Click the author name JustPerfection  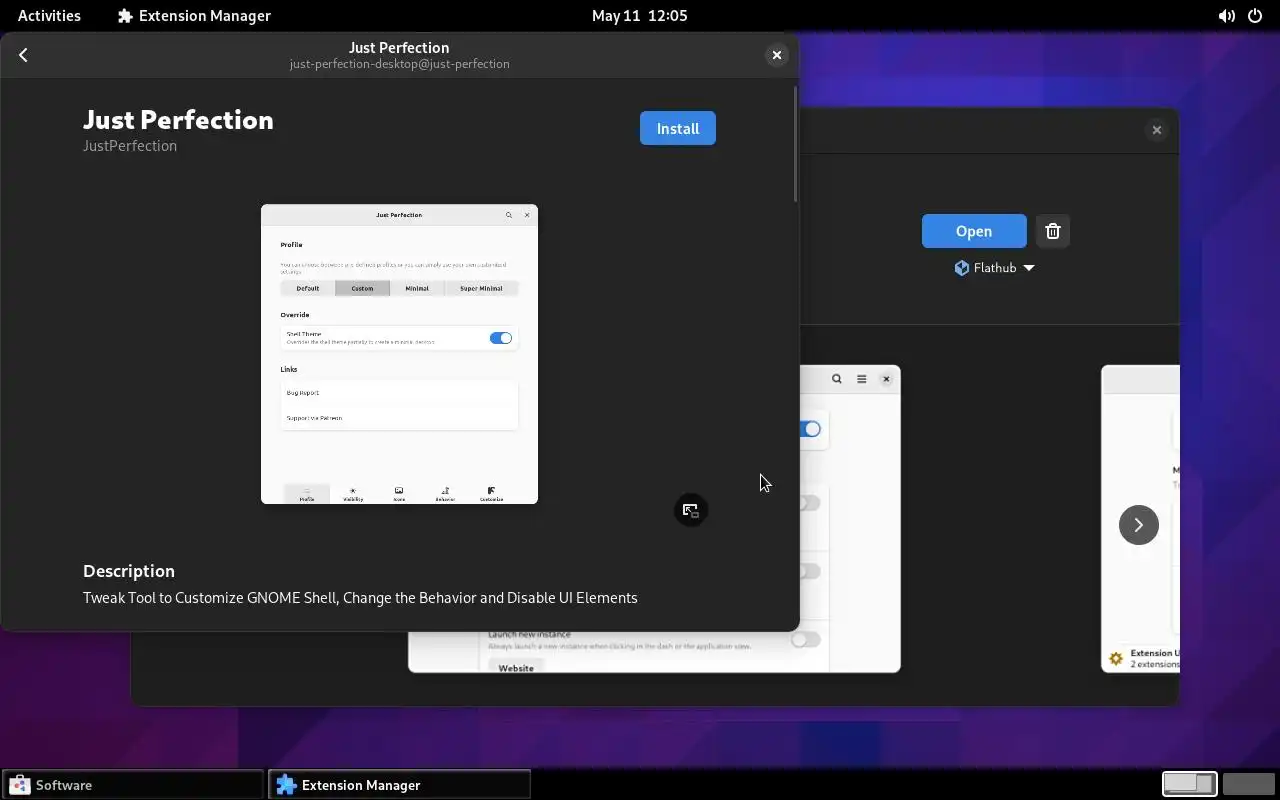(x=130, y=146)
